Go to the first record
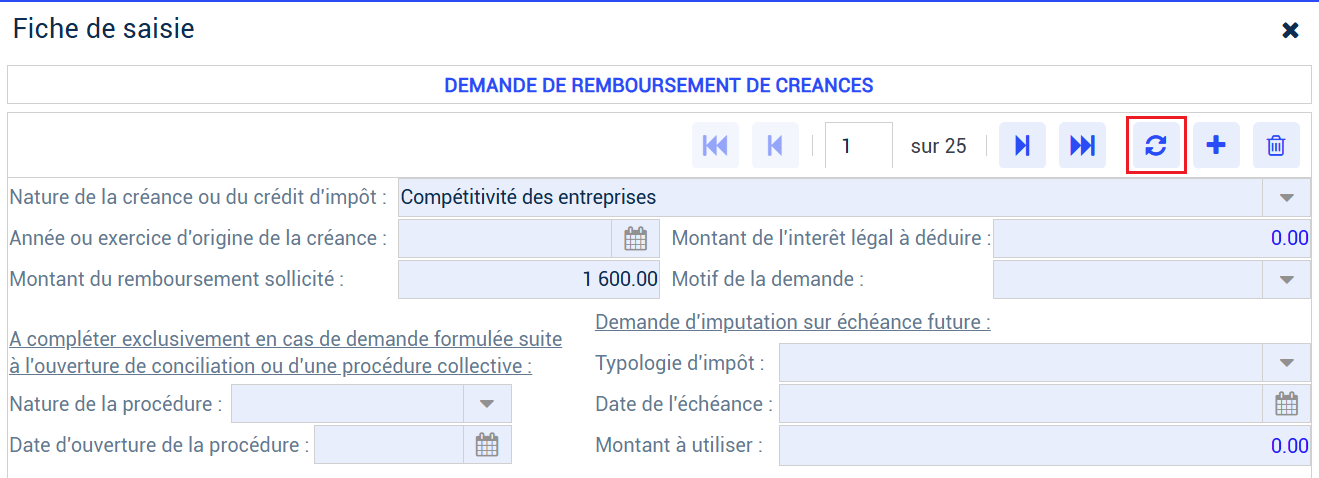Image resolution: width=1319 pixels, height=478 pixels. pyautogui.click(x=715, y=146)
